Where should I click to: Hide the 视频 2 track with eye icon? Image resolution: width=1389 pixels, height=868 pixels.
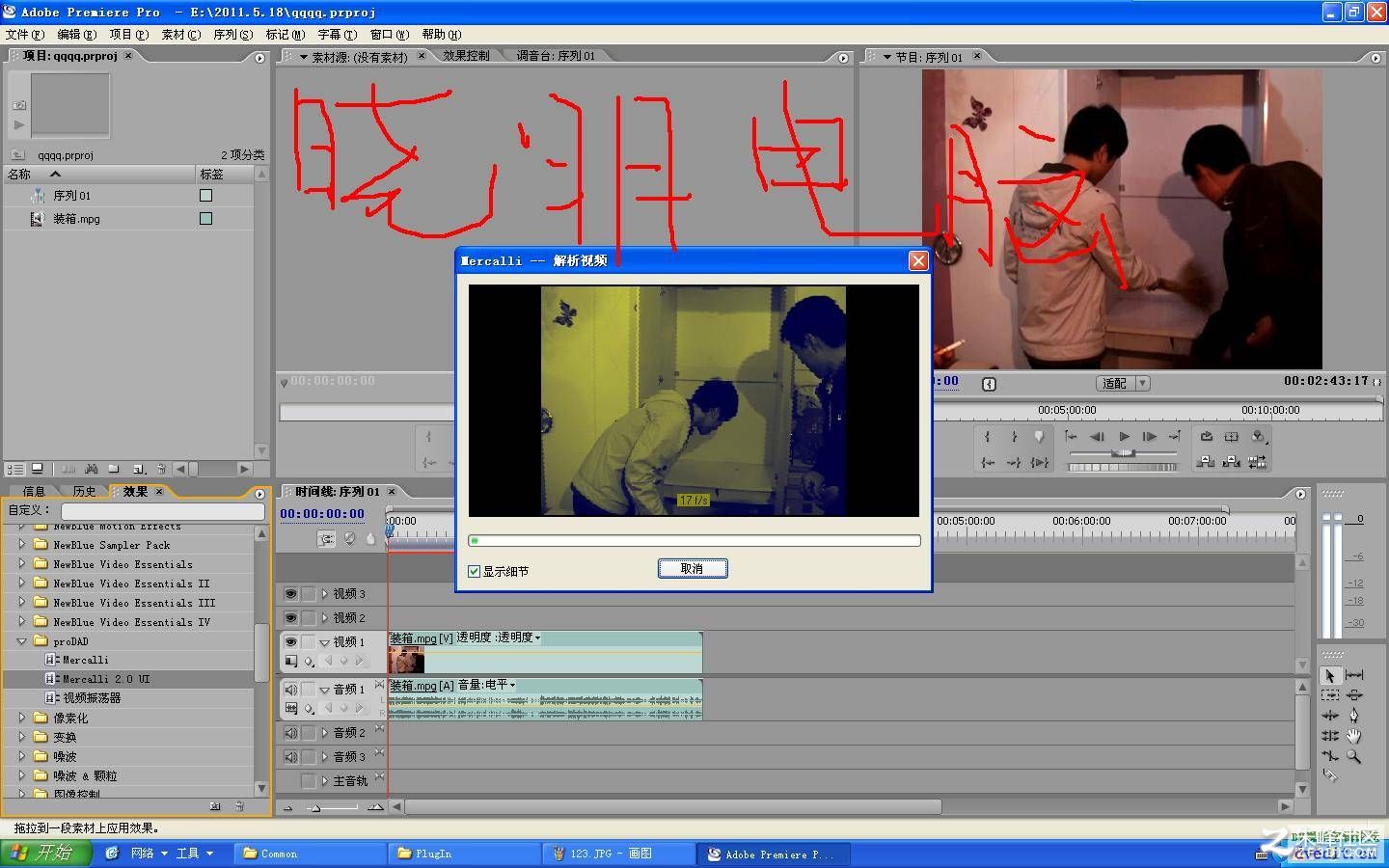click(x=290, y=617)
